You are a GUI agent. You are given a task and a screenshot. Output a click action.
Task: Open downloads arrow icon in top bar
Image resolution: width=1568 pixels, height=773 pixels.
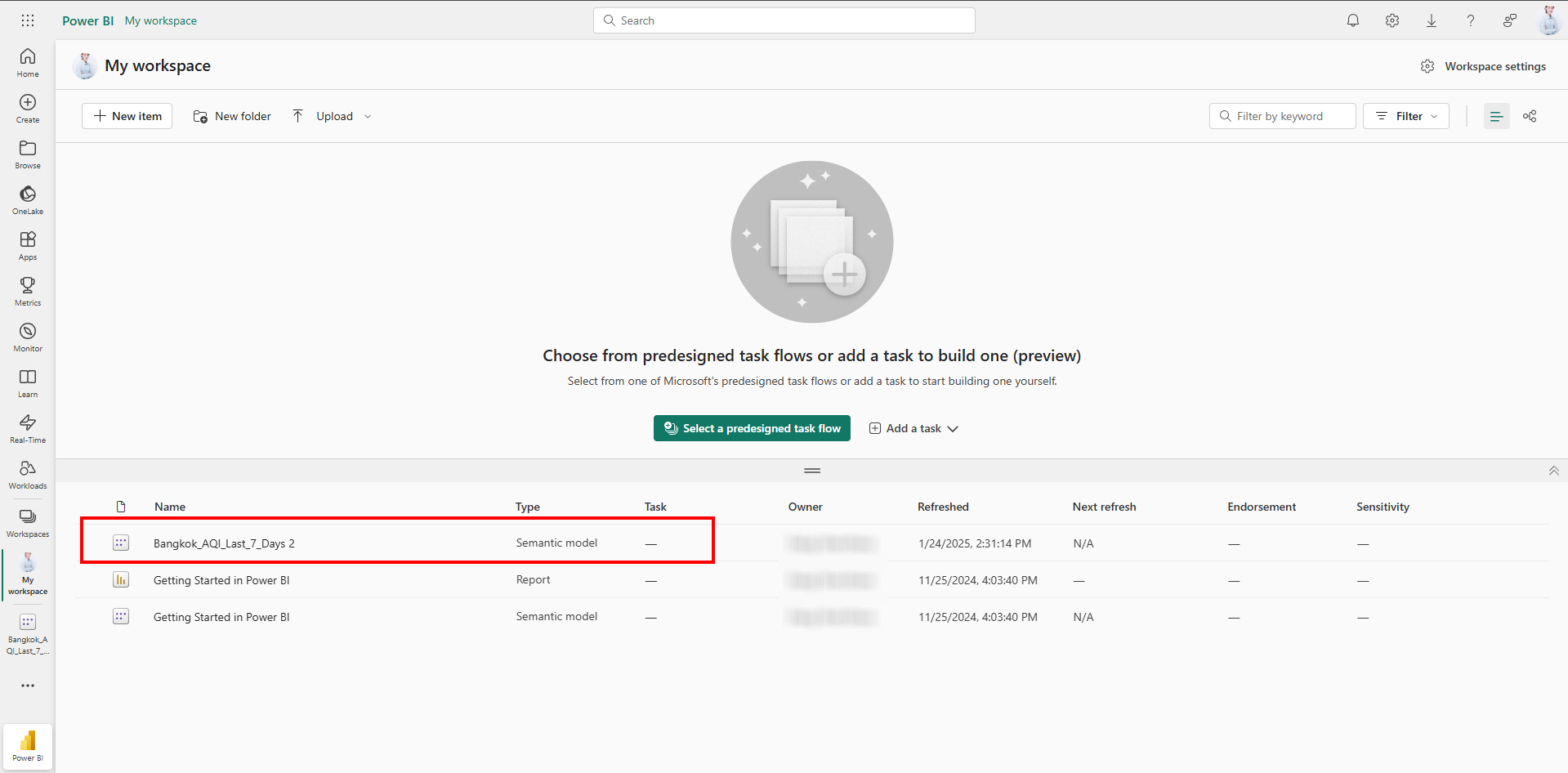click(1432, 20)
